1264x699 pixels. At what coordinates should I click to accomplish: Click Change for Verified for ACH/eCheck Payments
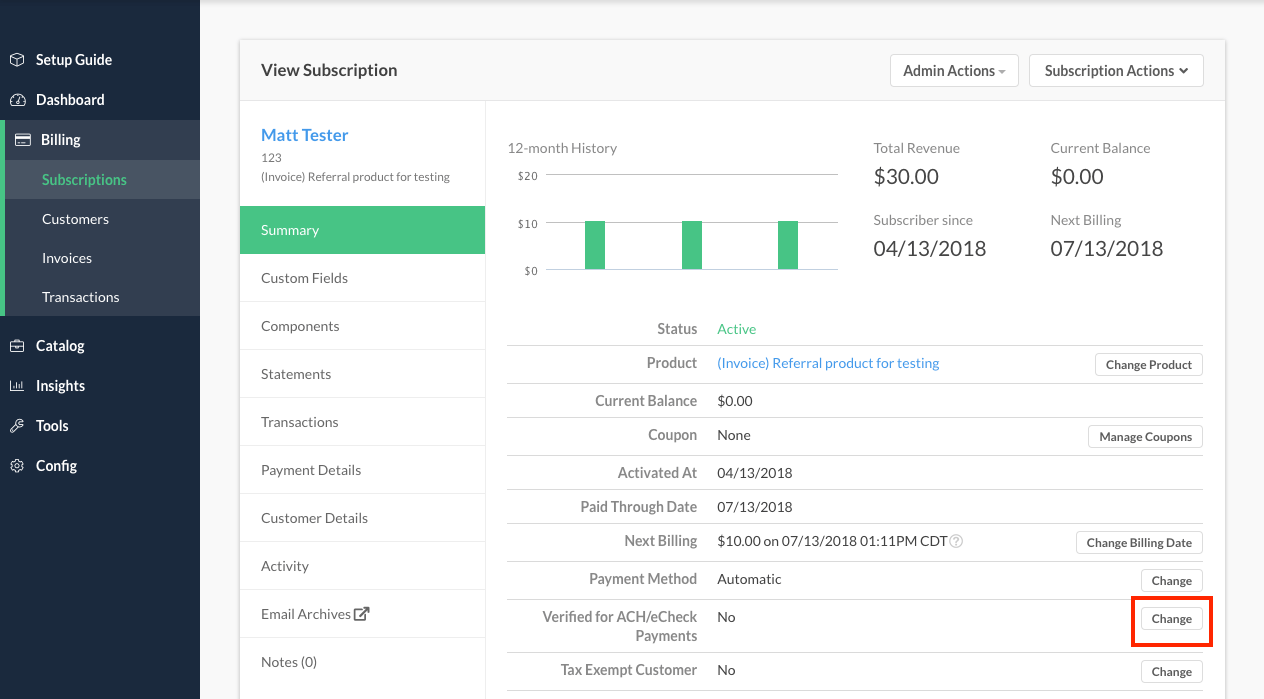click(1172, 619)
